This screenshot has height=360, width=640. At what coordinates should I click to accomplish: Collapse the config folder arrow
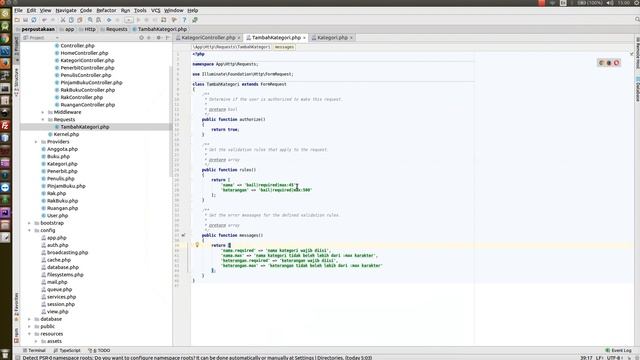click(29, 231)
